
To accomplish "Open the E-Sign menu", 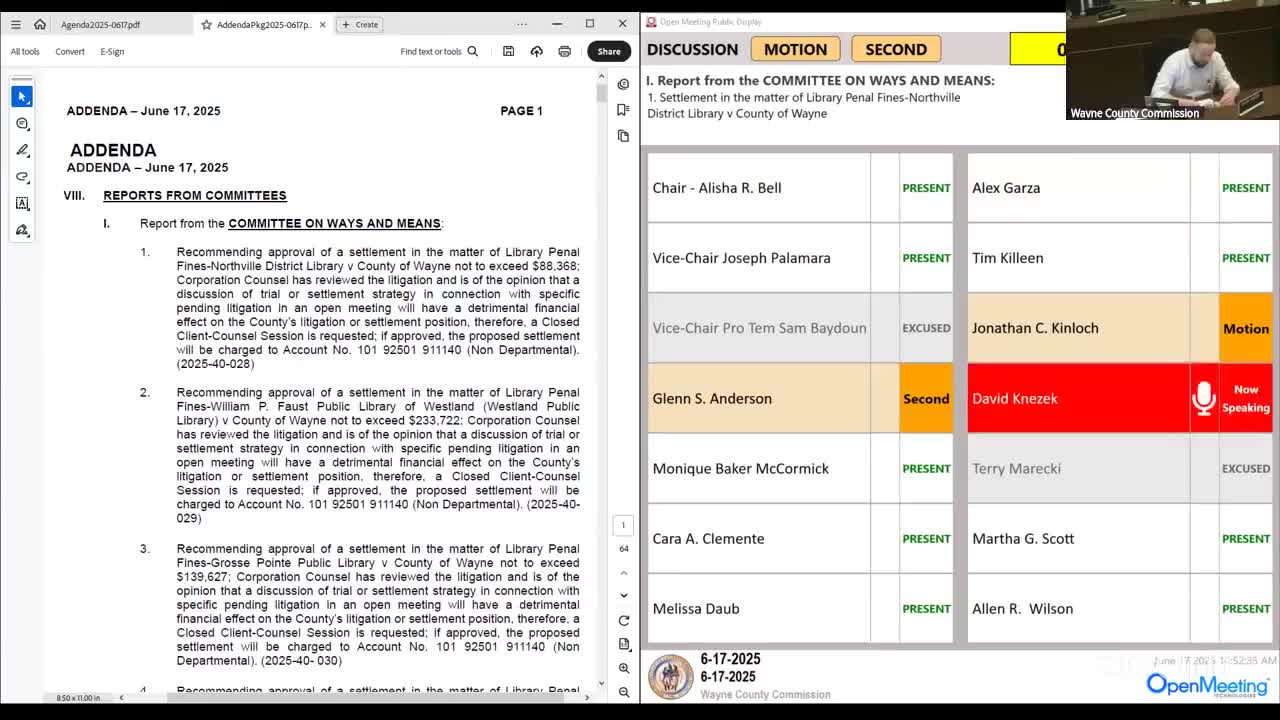I will point(112,51).
